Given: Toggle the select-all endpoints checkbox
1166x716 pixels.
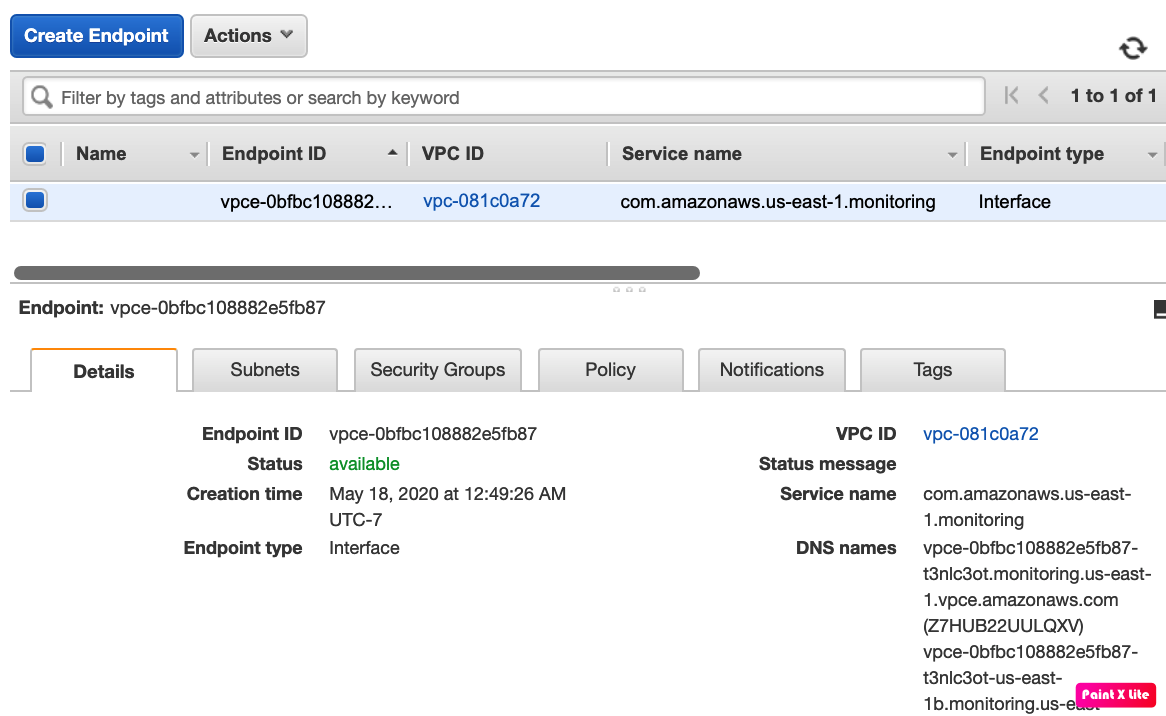Looking at the screenshot, I should pyautogui.click(x=35, y=154).
